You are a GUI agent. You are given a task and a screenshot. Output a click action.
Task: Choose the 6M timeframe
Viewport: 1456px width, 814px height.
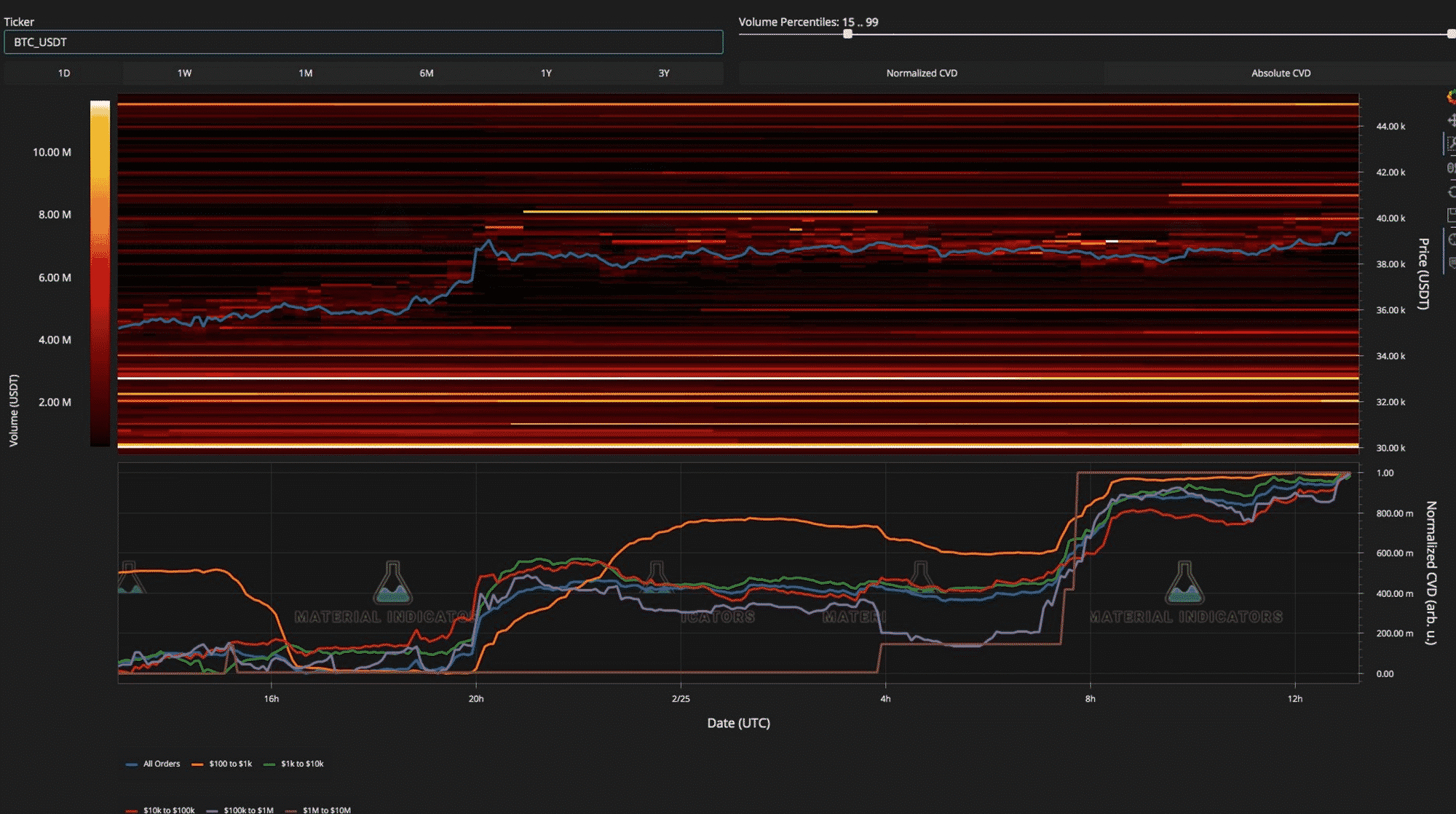tap(427, 73)
